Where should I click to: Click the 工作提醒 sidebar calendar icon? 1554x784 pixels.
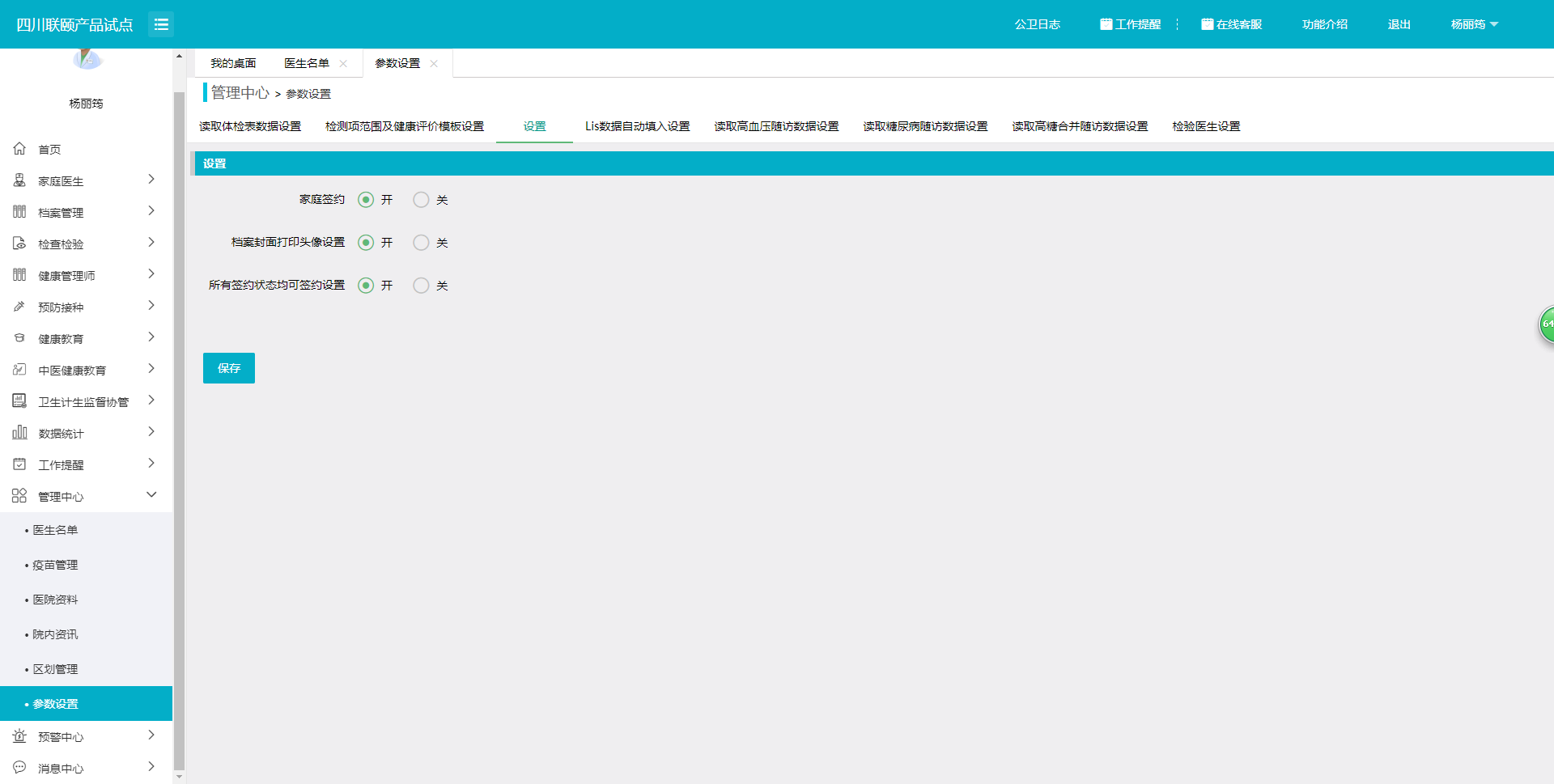[19, 464]
